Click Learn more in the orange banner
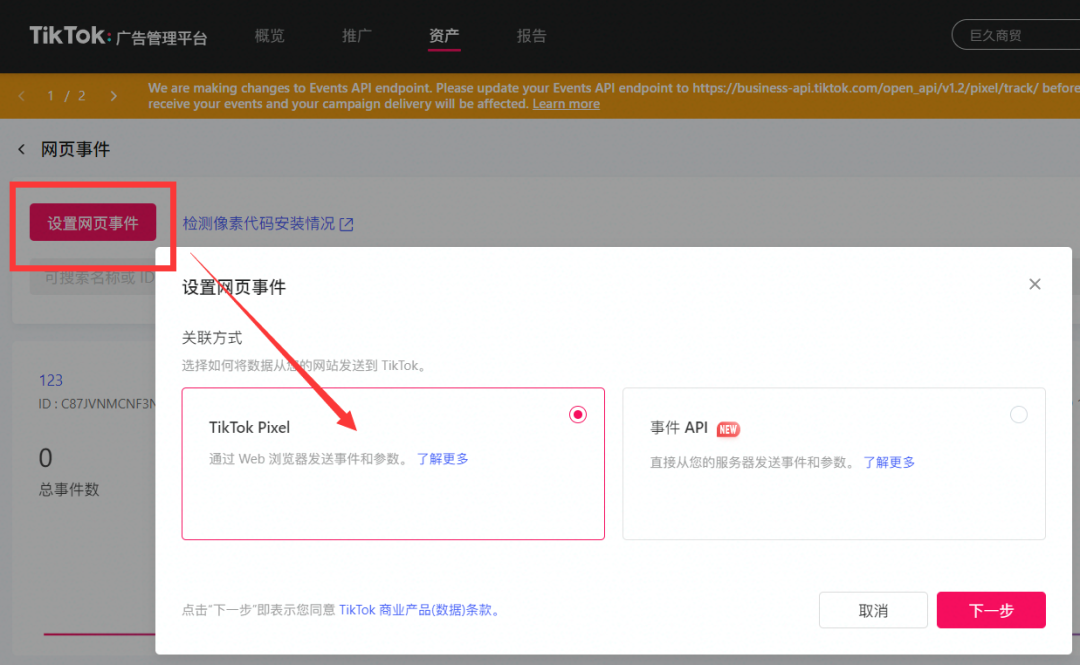 tap(566, 103)
